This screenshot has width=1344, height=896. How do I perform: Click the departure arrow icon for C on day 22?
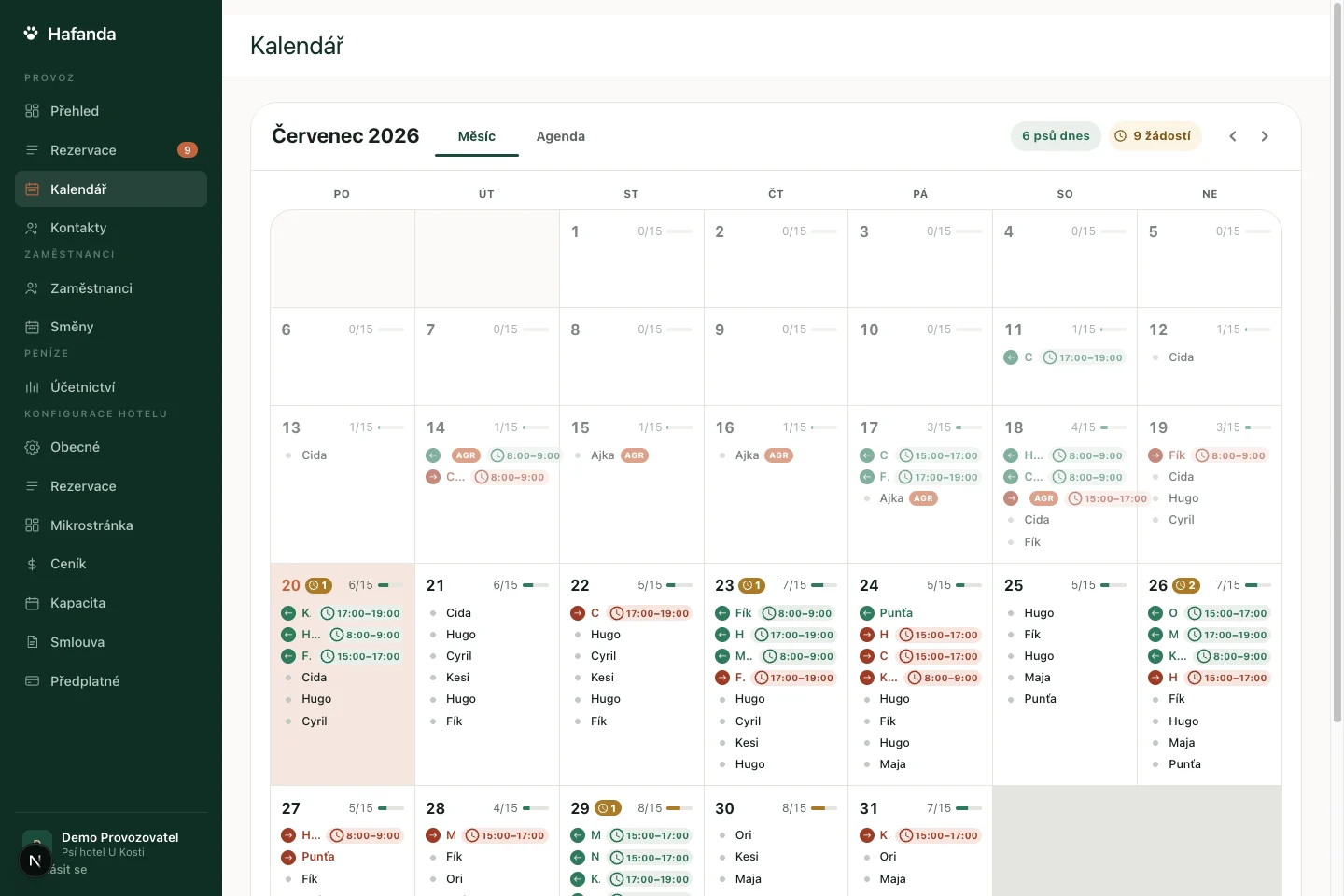[x=578, y=613]
